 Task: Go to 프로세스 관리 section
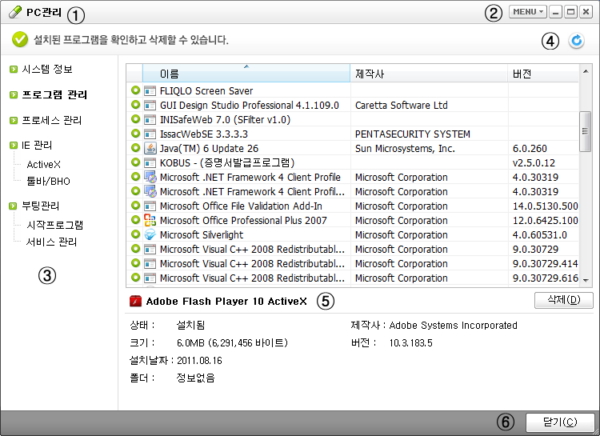pos(52,120)
